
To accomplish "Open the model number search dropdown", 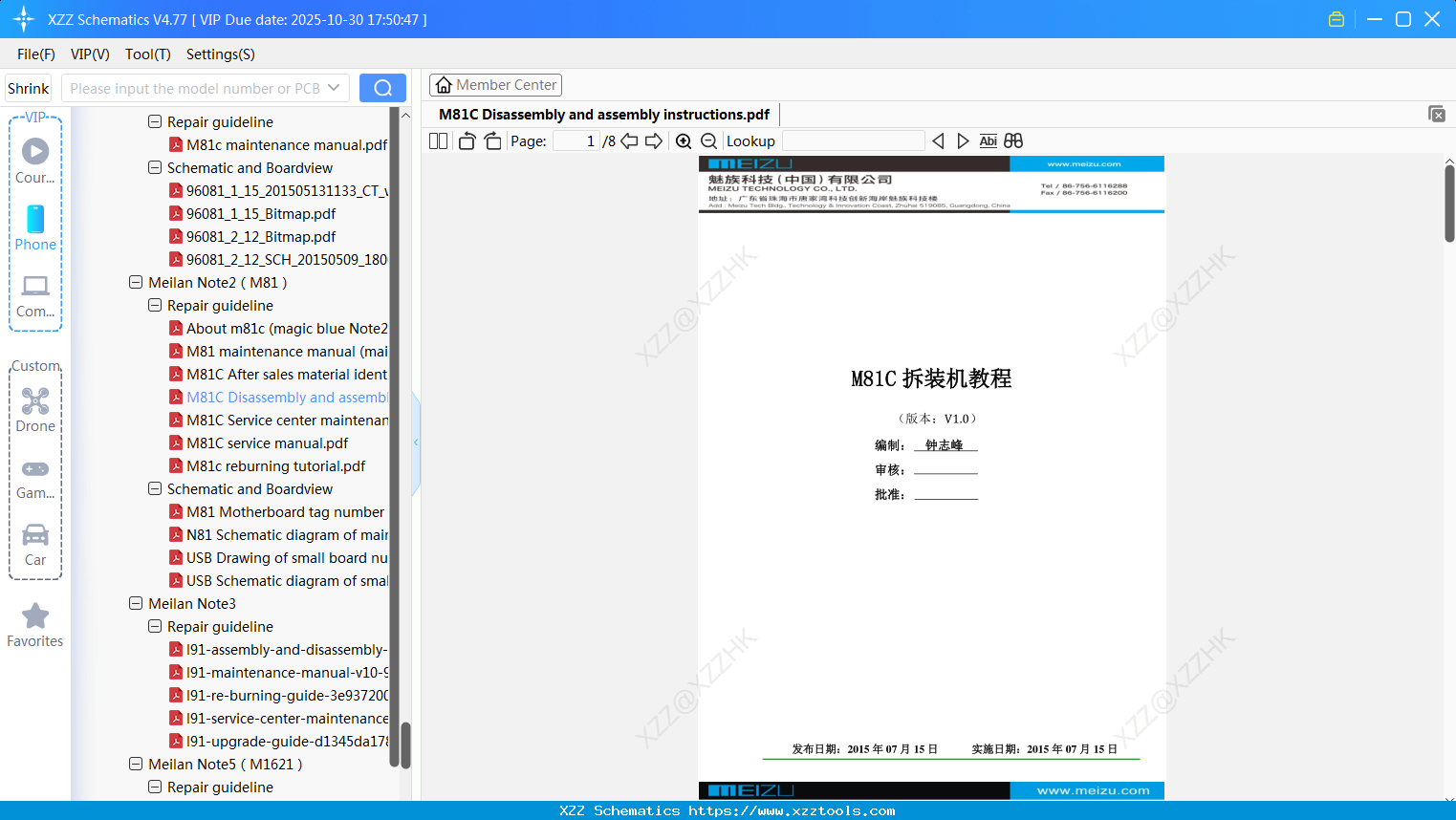I will coord(332,87).
